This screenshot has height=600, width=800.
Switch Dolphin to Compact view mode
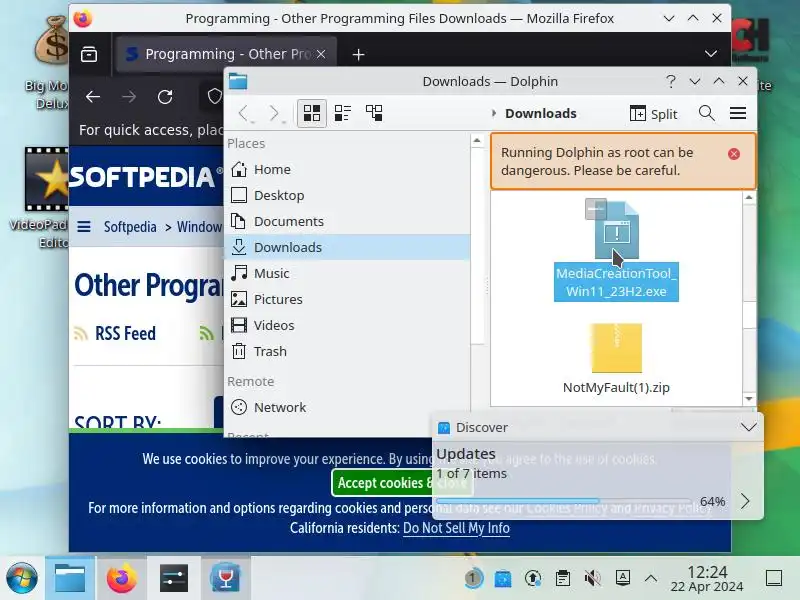(x=343, y=113)
